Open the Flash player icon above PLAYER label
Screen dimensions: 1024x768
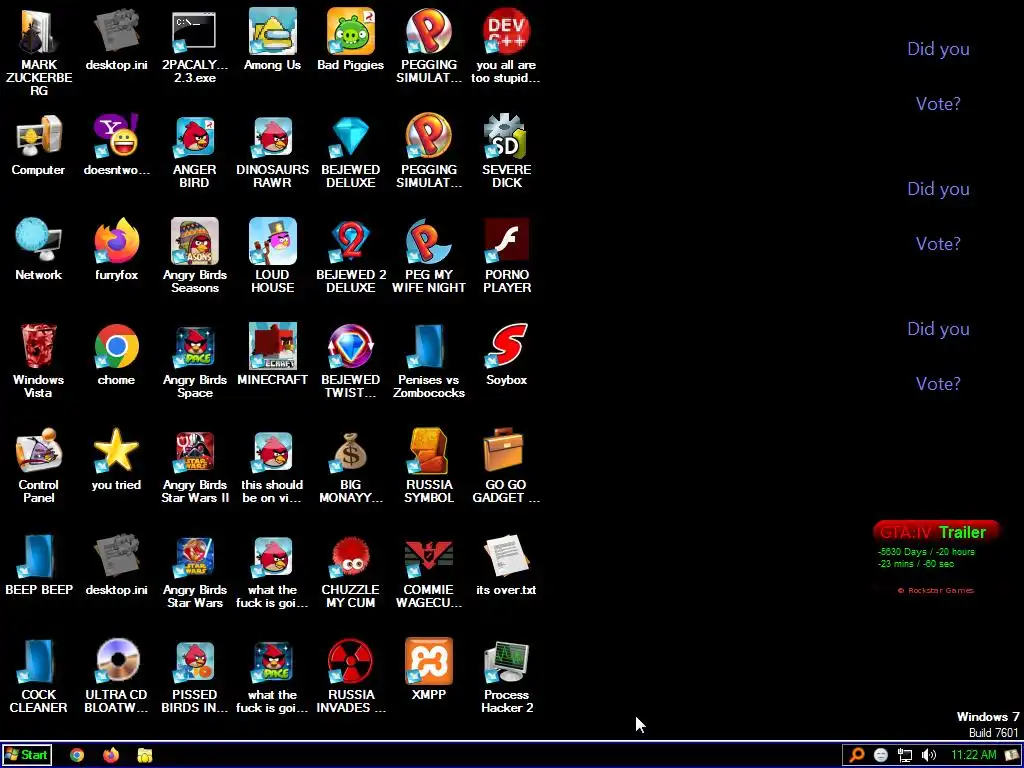[x=506, y=242]
